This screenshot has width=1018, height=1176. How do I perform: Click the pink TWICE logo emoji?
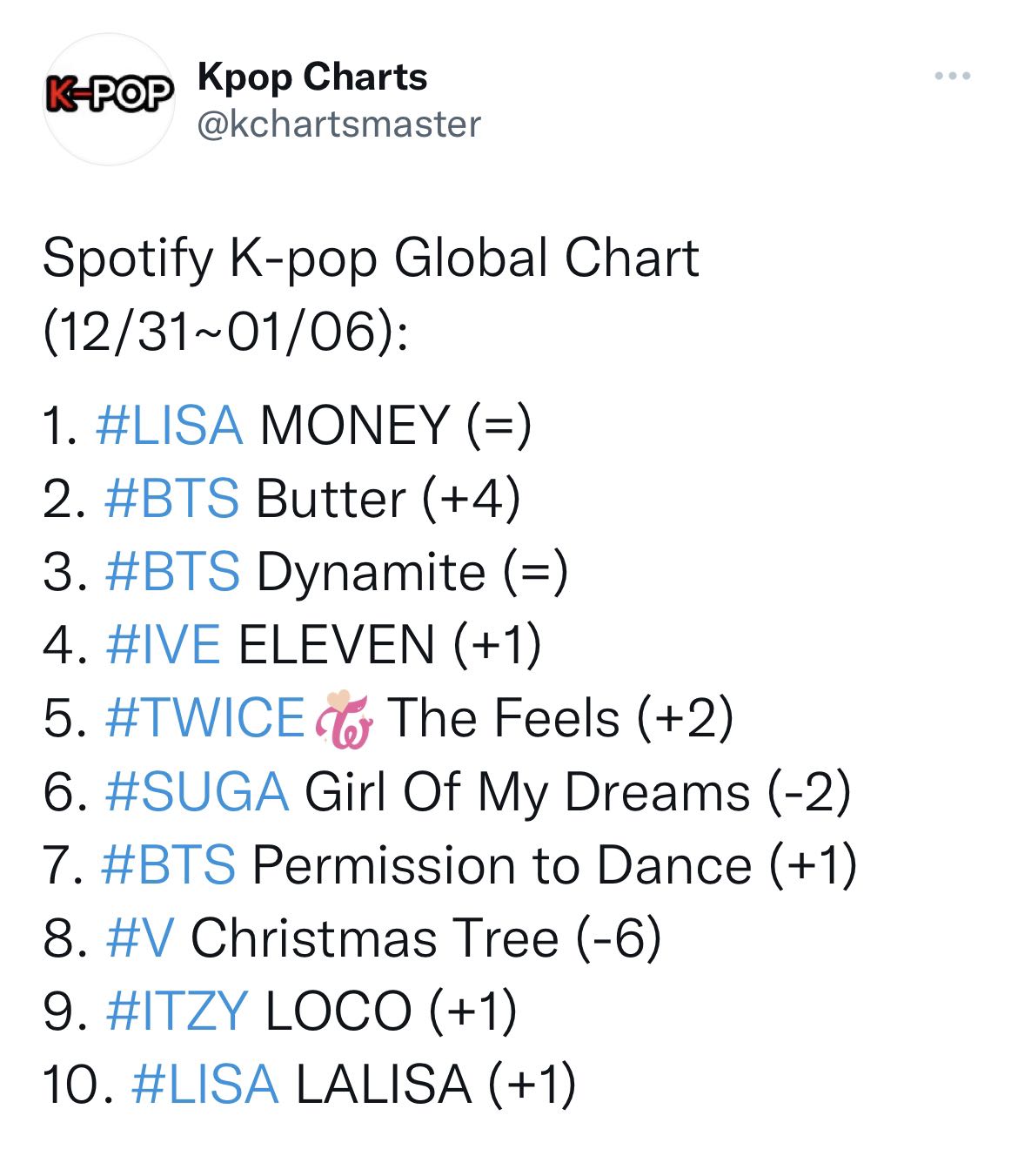[x=344, y=719]
